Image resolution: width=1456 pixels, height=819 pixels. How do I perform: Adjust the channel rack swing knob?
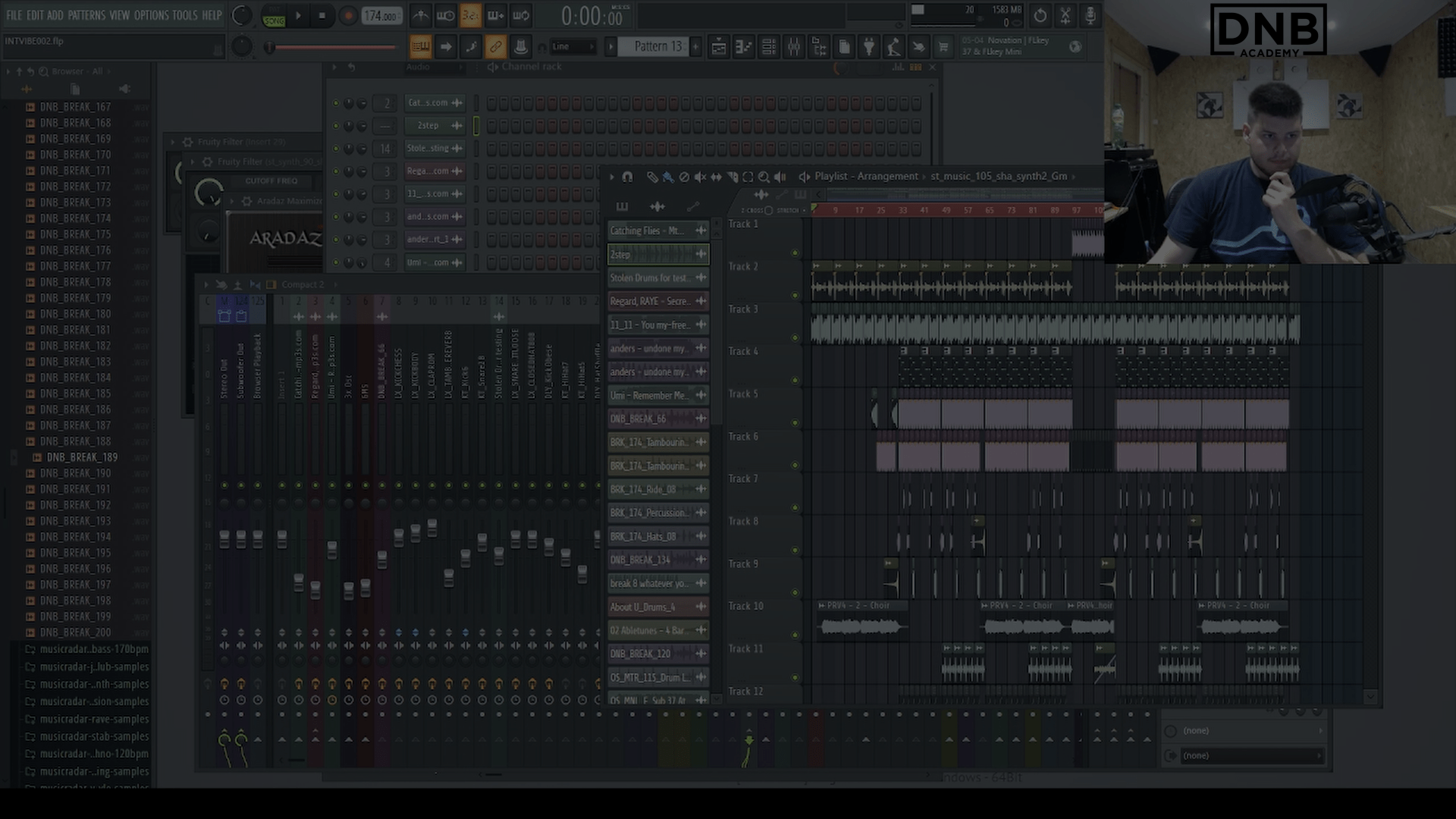839,67
